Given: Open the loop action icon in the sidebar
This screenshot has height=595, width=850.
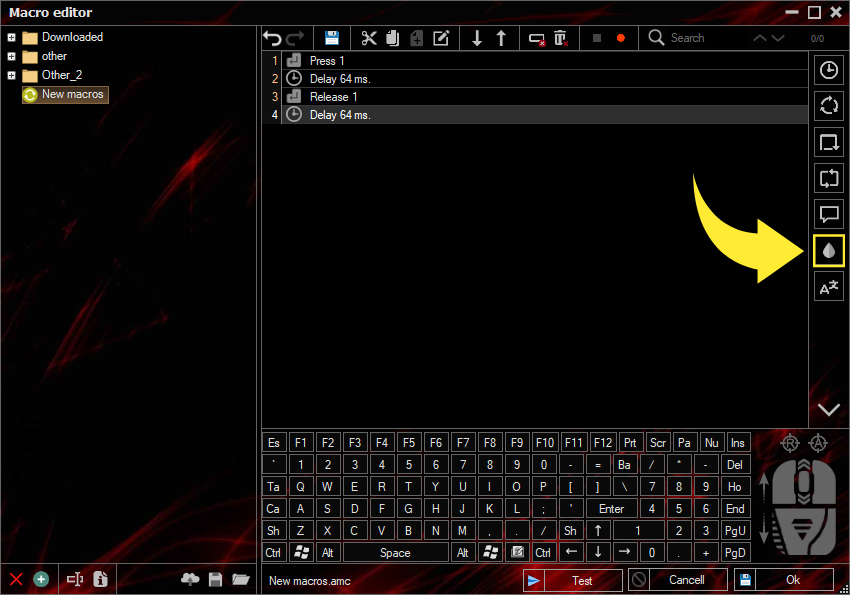Looking at the screenshot, I should 828,106.
